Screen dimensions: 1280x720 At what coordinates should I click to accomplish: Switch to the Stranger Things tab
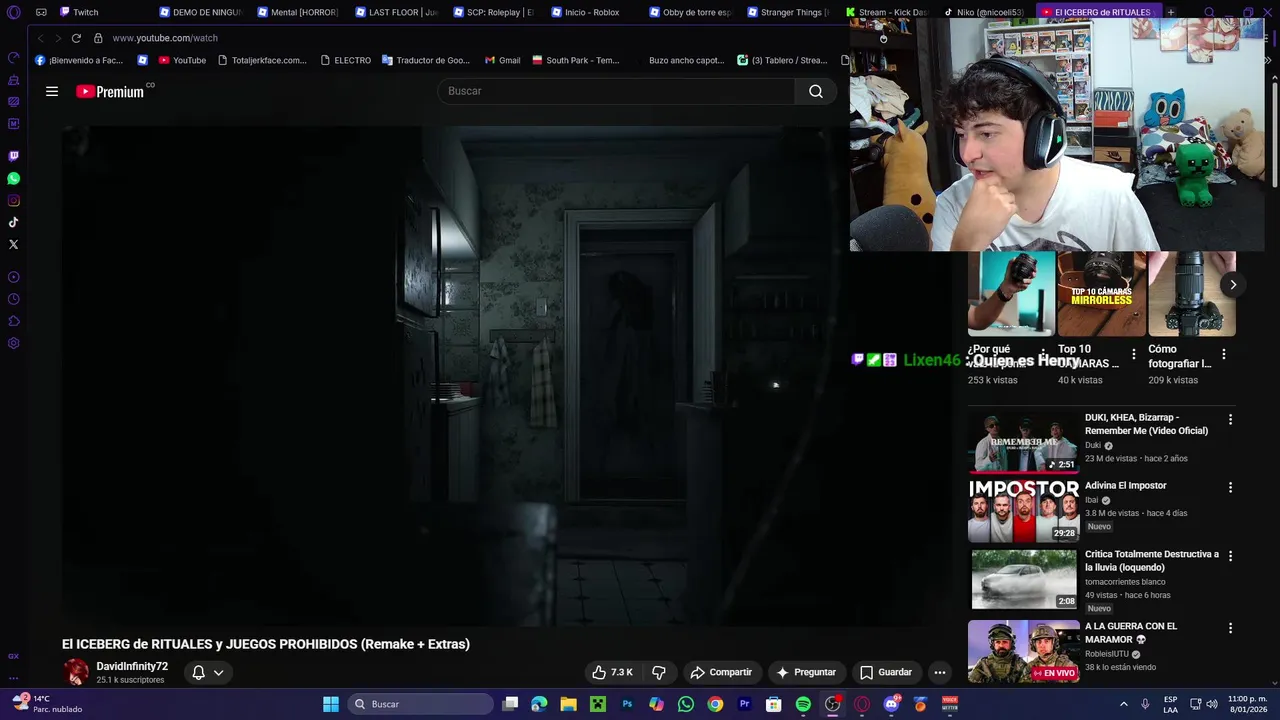click(x=787, y=12)
